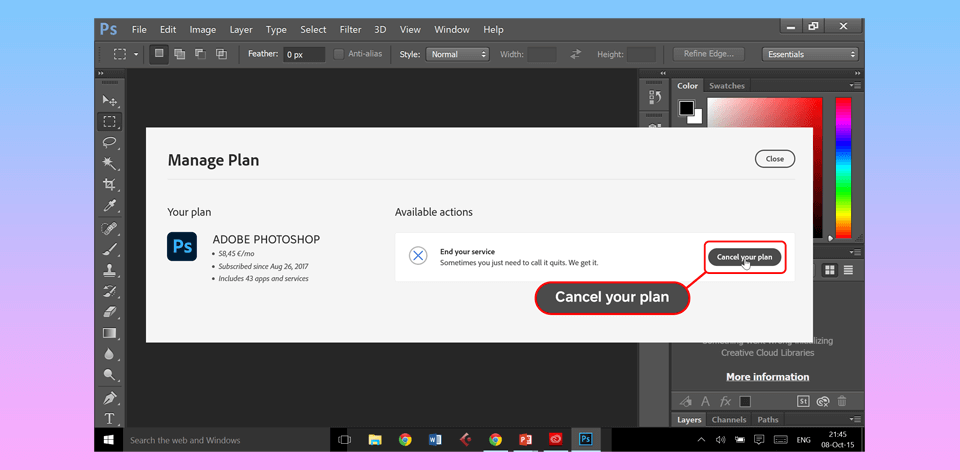The image size is (960, 470).
Task: Select the Move tool
Action: pyautogui.click(x=110, y=100)
